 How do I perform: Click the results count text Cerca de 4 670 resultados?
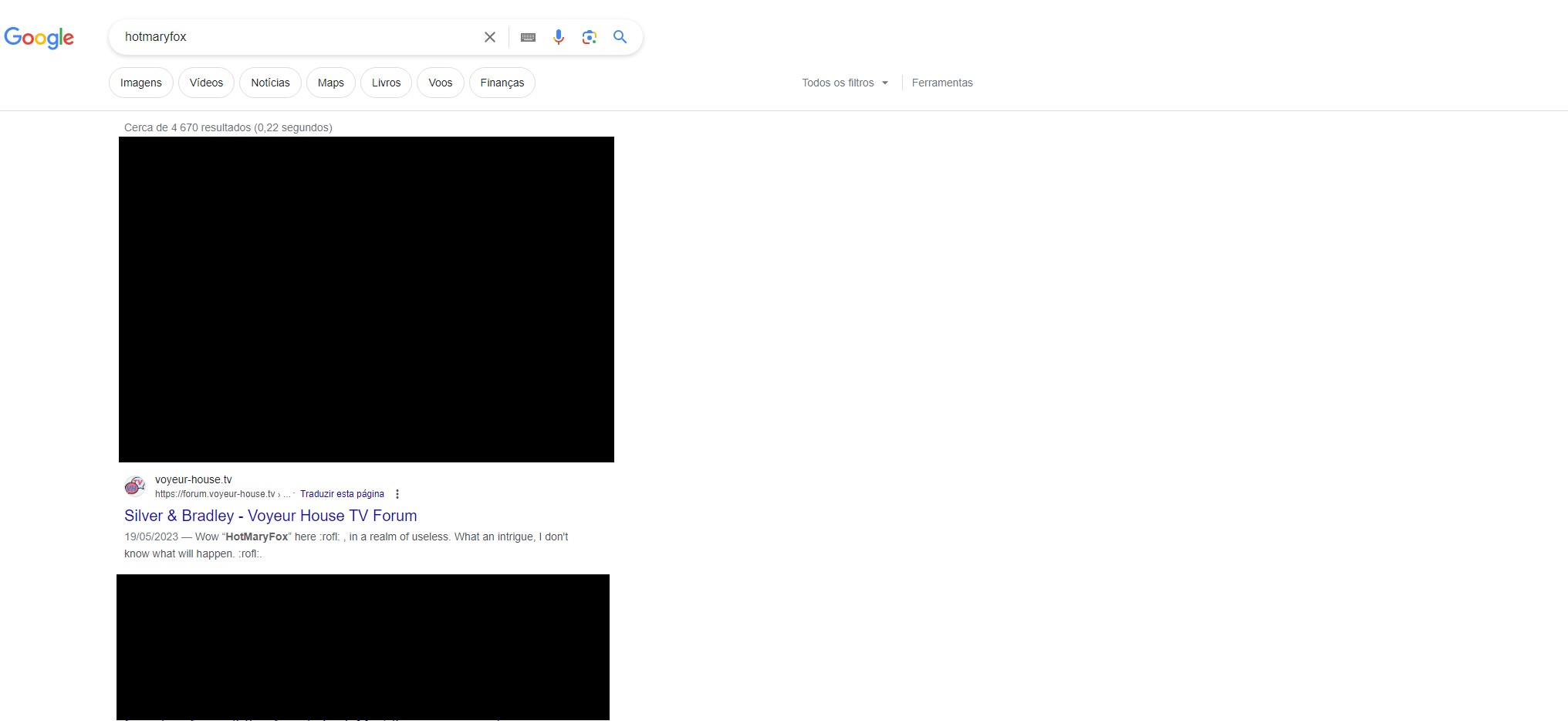point(228,127)
